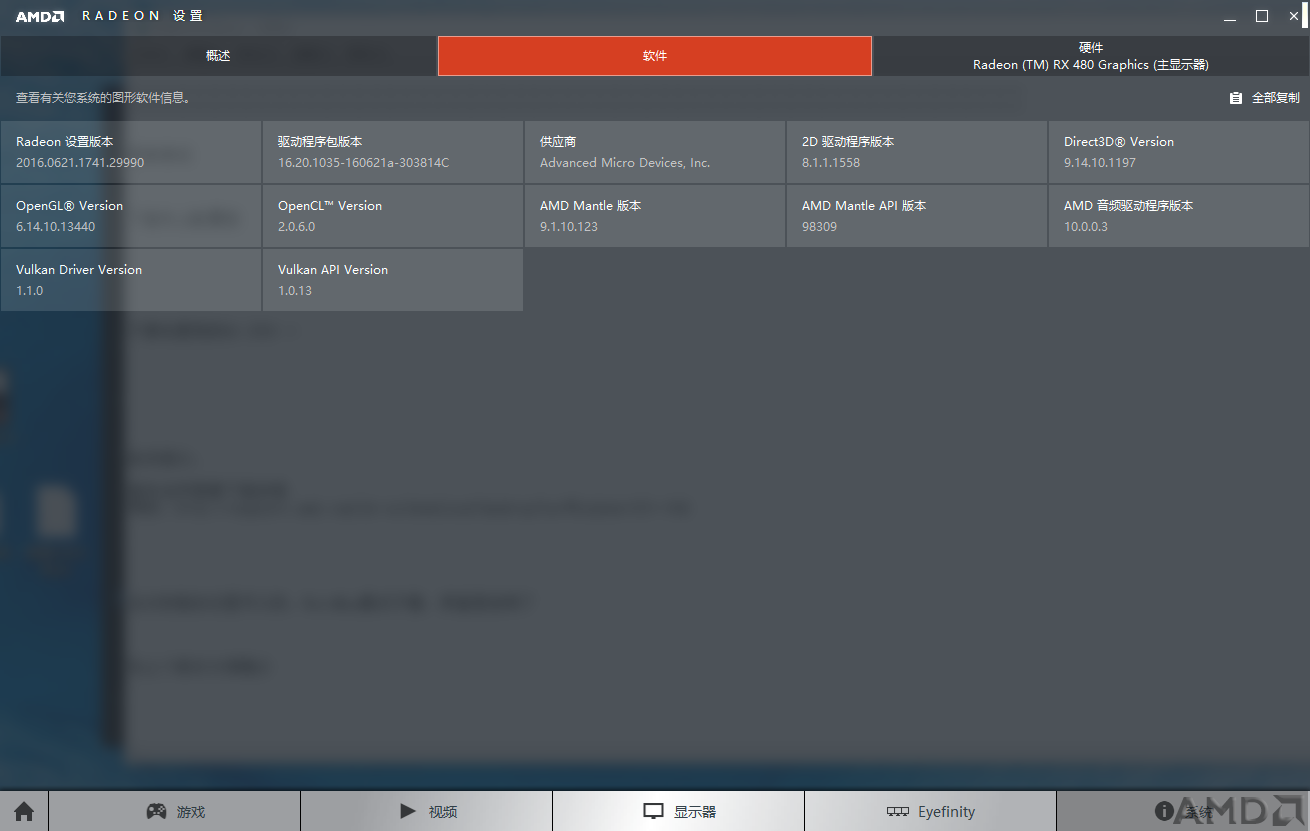Select the Vulkan API Version tile
The height and width of the screenshot is (831, 1310).
[393, 280]
